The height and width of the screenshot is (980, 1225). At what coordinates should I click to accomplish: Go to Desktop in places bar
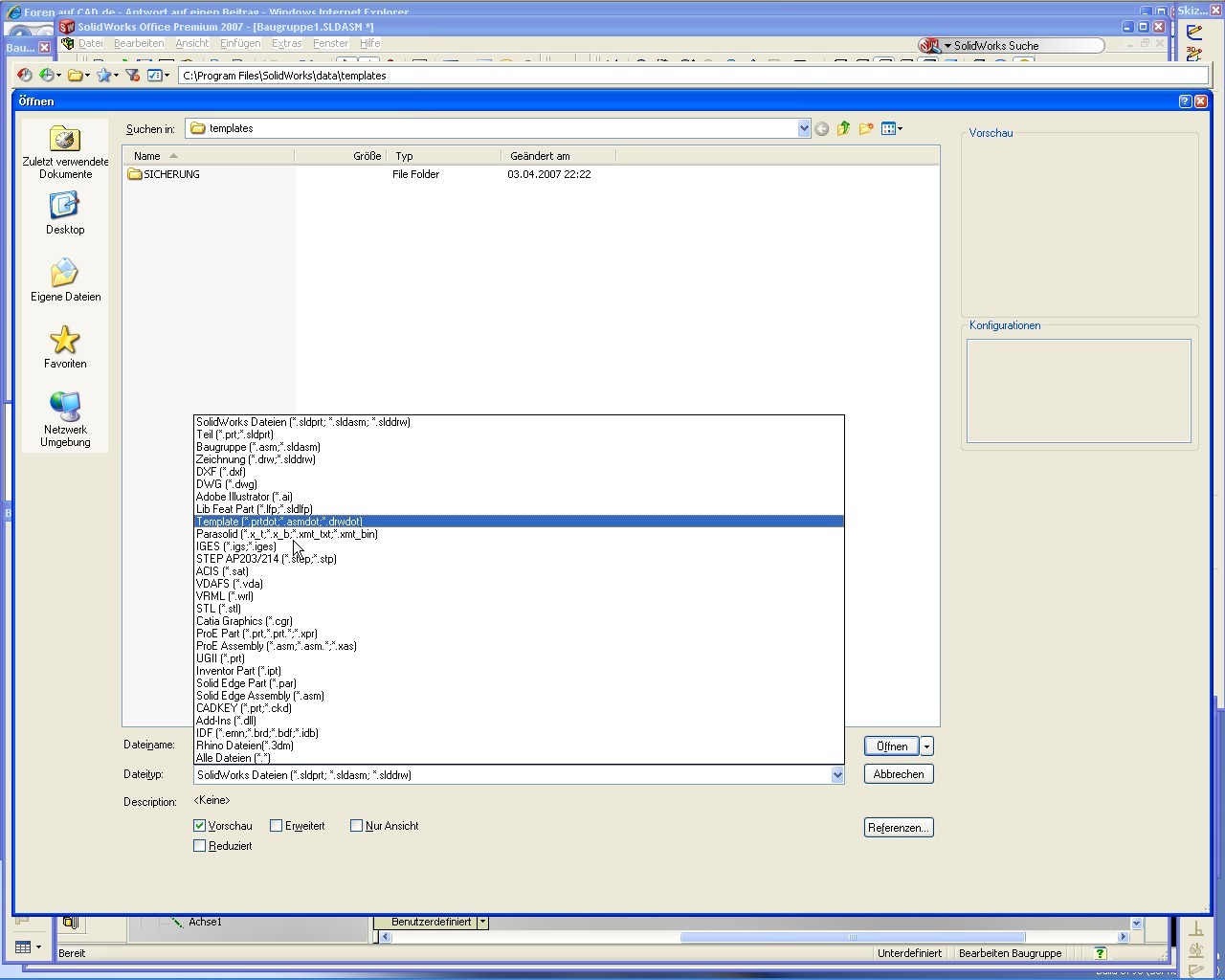click(65, 213)
